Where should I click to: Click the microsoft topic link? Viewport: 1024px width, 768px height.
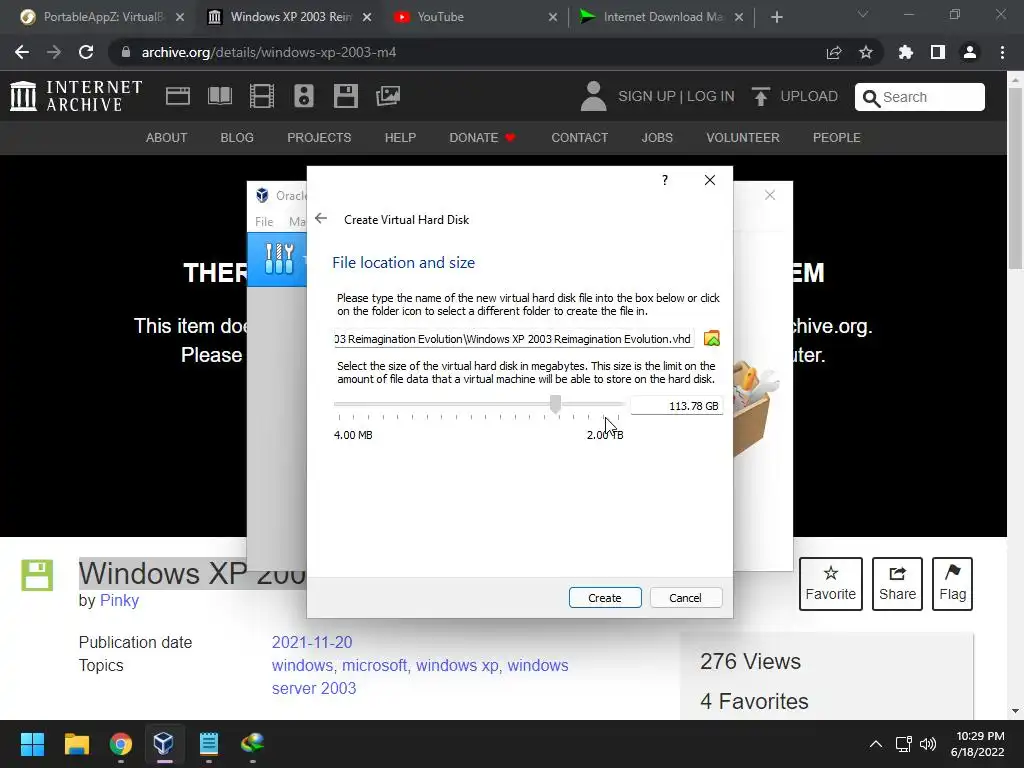coord(376,665)
